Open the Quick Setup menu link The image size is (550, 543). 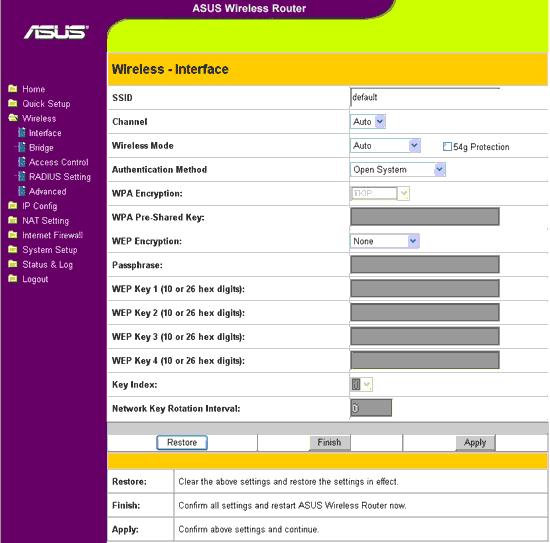point(46,104)
